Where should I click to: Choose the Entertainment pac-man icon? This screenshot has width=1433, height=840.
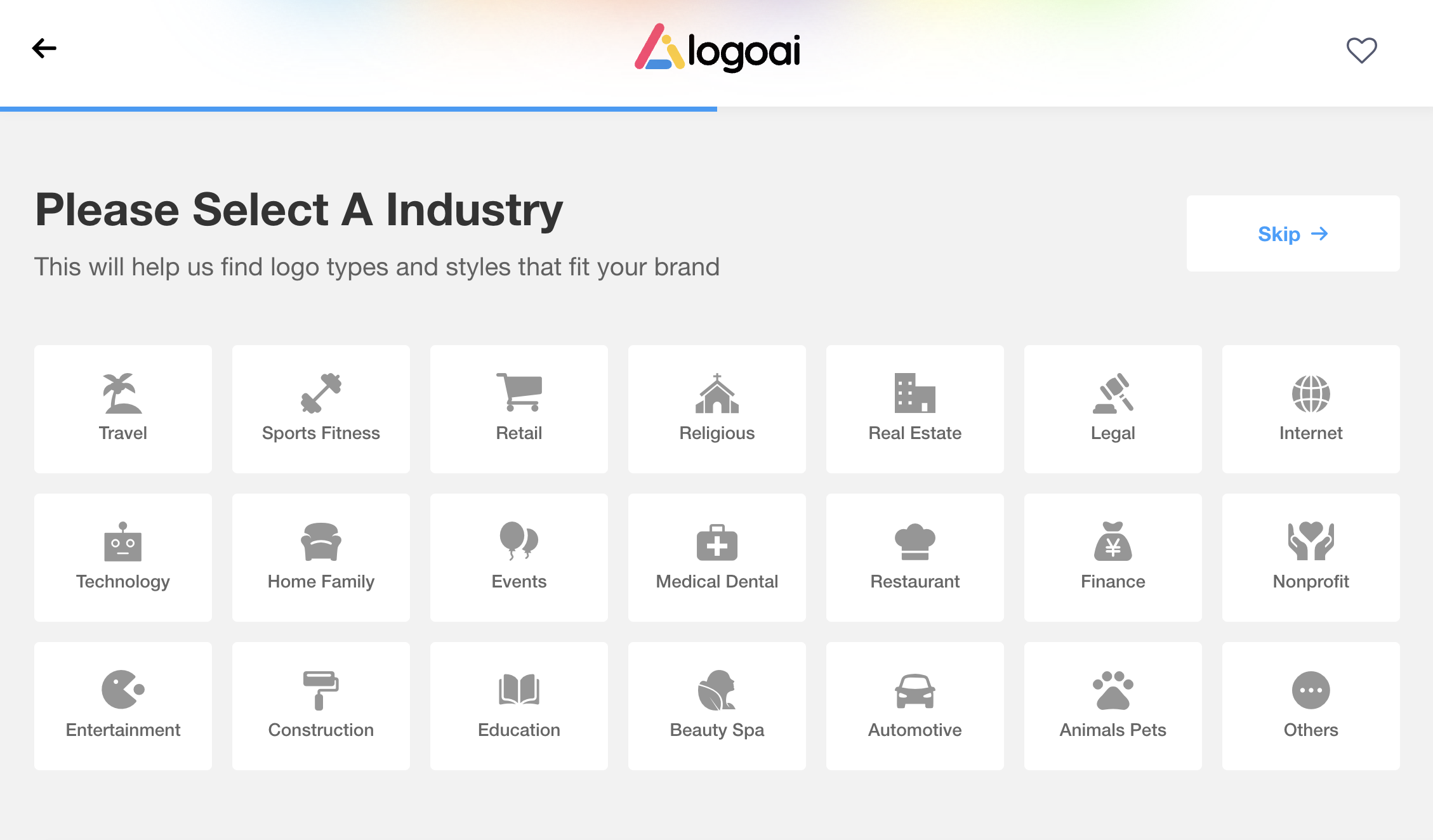pyautogui.click(x=122, y=690)
